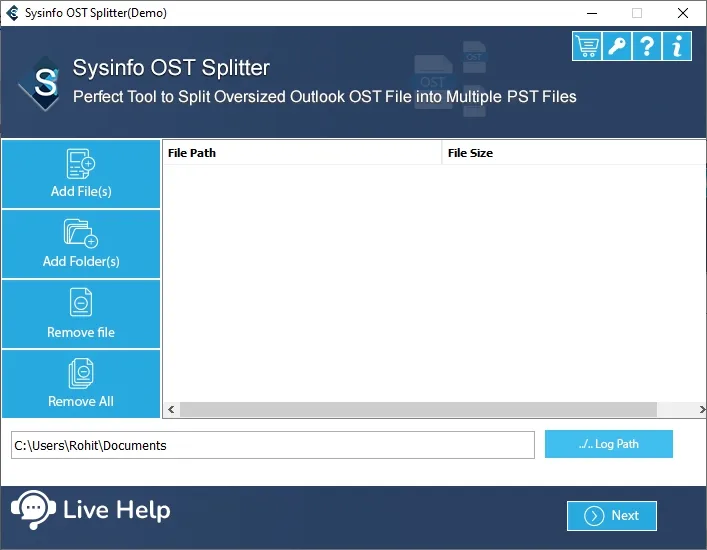Click the question mark help icon

coord(647,46)
